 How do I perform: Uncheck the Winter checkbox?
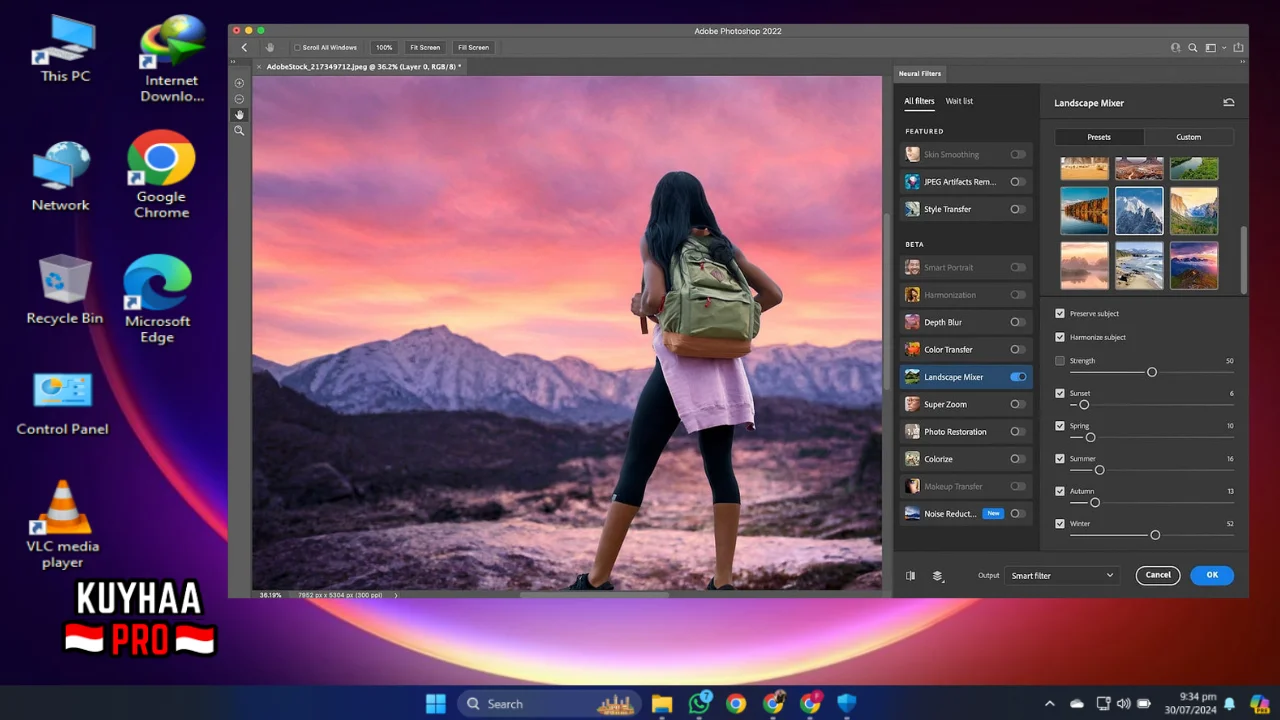[x=1060, y=523]
